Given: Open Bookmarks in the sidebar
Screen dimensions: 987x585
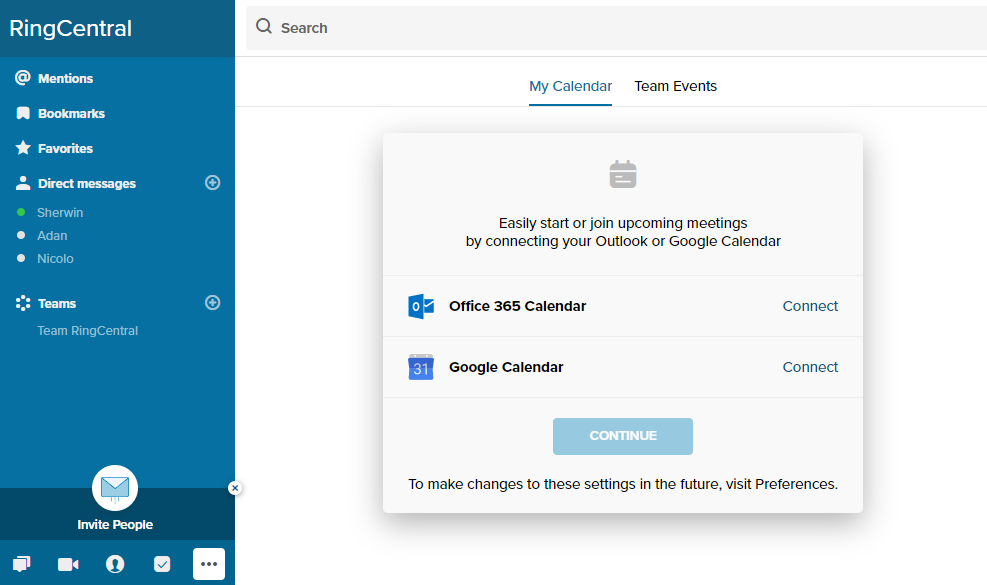Looking at the screenshot, I should (x=71, y=114).
